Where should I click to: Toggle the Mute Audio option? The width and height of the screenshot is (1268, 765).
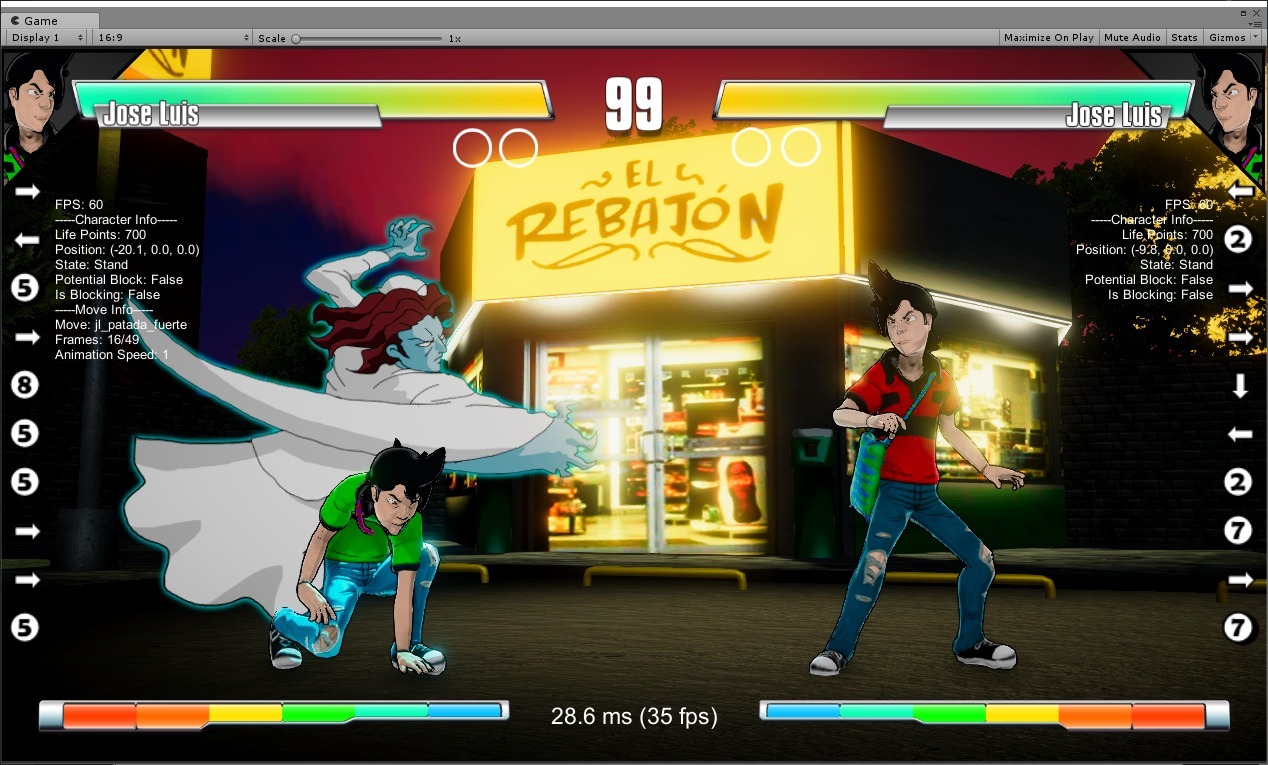[1132, 38]
